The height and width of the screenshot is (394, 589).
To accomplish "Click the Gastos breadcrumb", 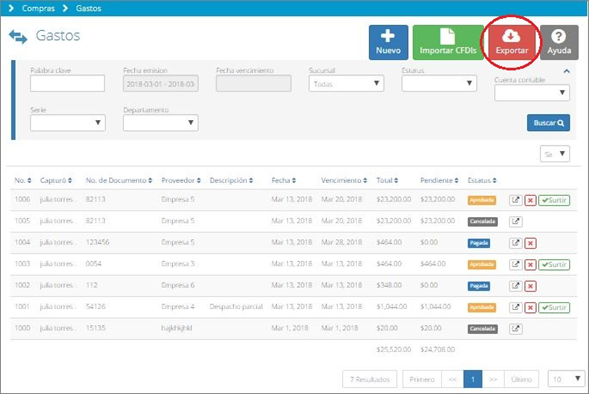I will (x=88, y=8).
